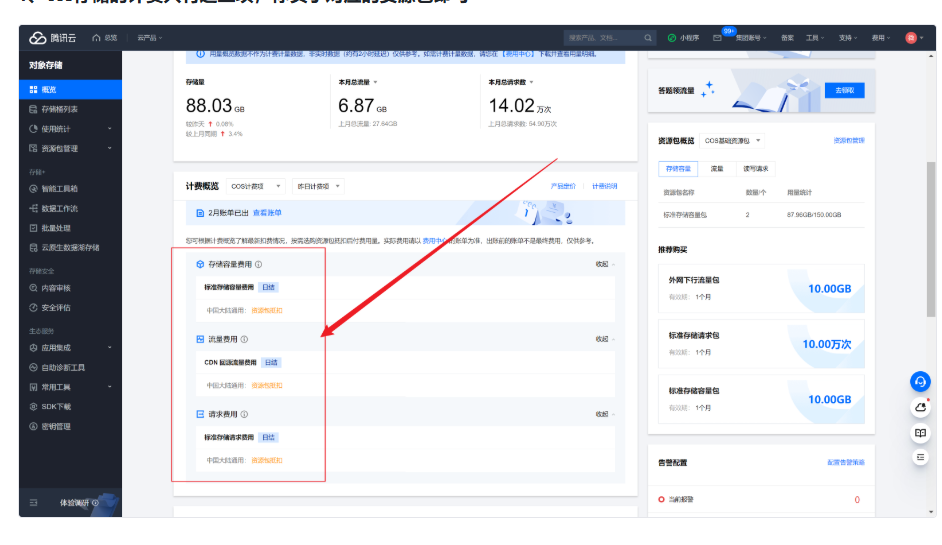942x545 pixels.
Task: Click the blue headset support floating button
Action: [x=920, y=382]
